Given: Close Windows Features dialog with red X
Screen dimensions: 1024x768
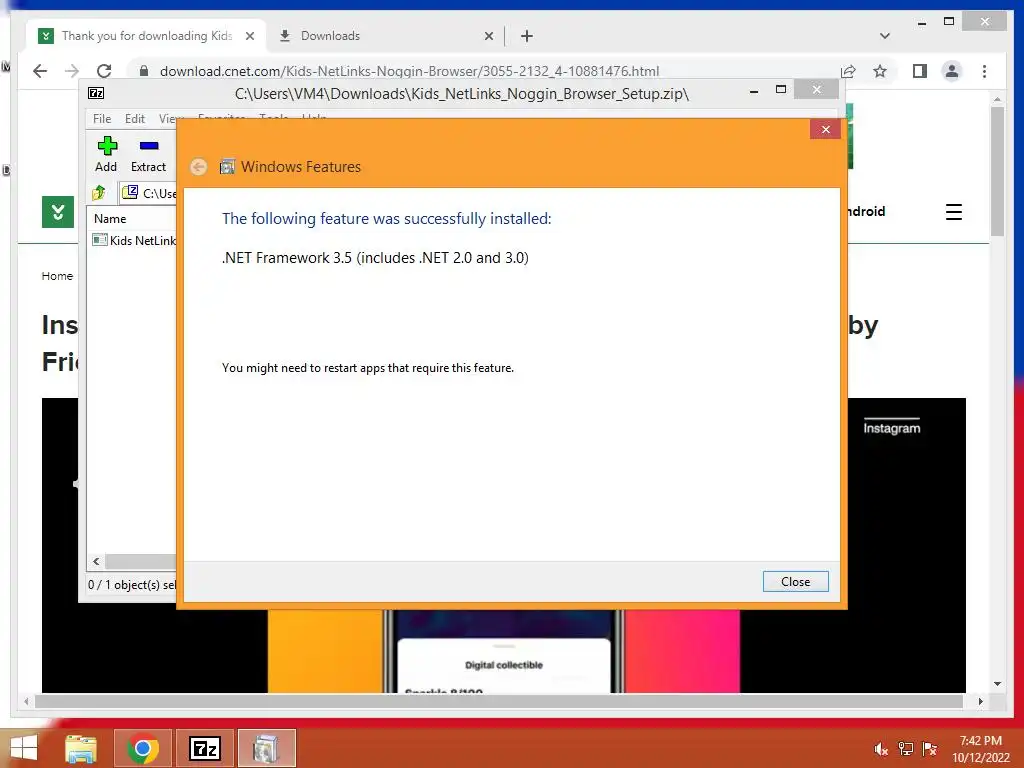Looking at the screenshot, I should tap(825, 129).
